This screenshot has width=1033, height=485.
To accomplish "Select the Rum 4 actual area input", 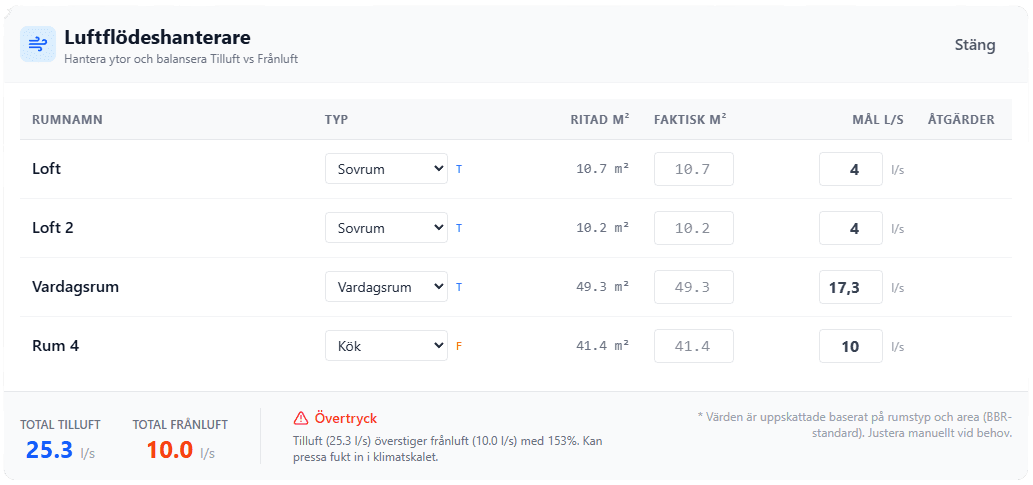I will (x=693, y=346).
